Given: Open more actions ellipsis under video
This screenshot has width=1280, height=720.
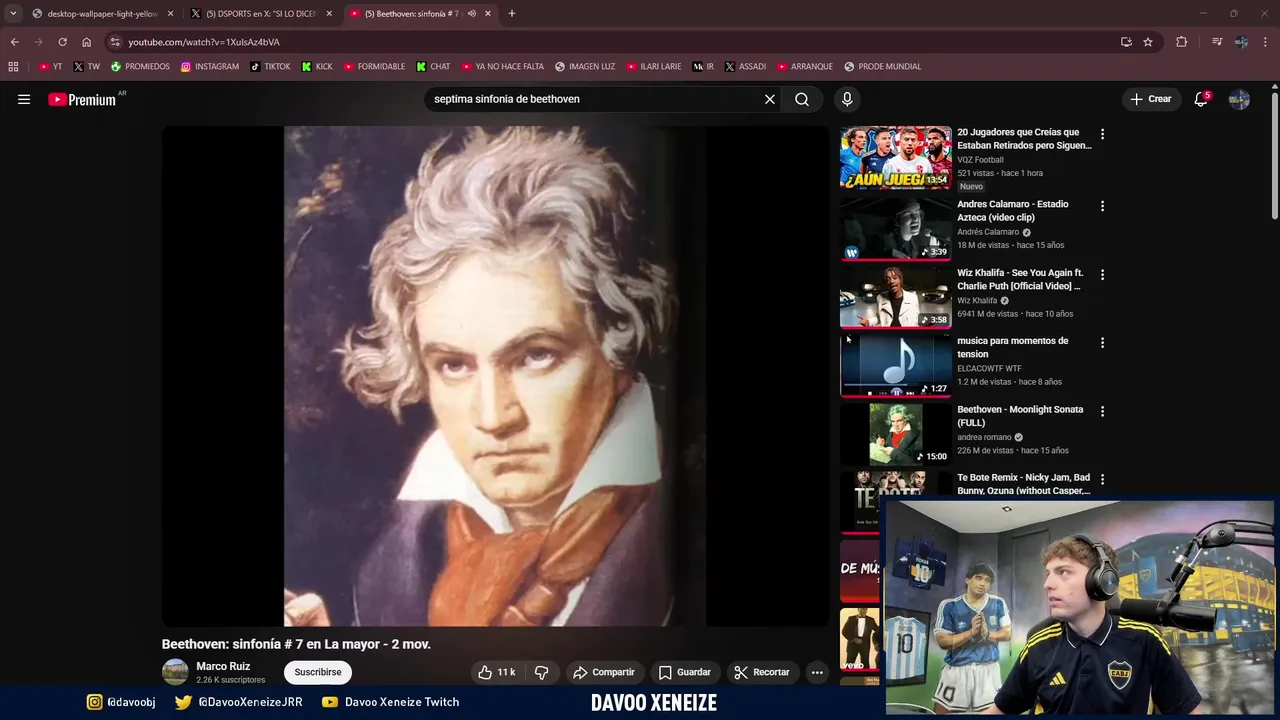Looking at the screenshot, I should [x=817, y=672].
